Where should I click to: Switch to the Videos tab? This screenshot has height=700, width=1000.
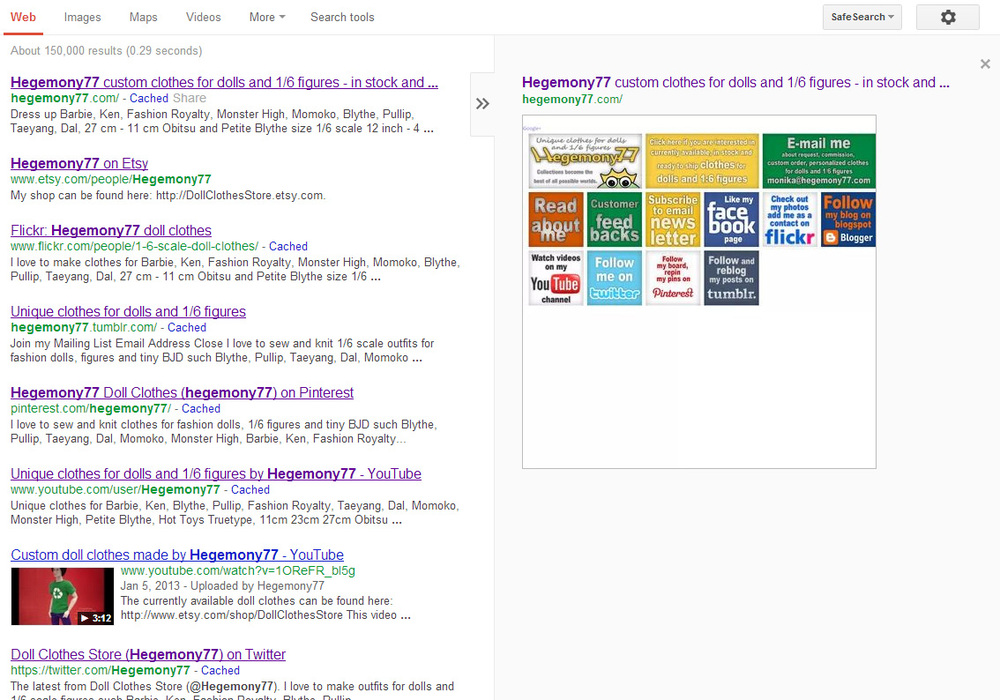coord(203,17)
